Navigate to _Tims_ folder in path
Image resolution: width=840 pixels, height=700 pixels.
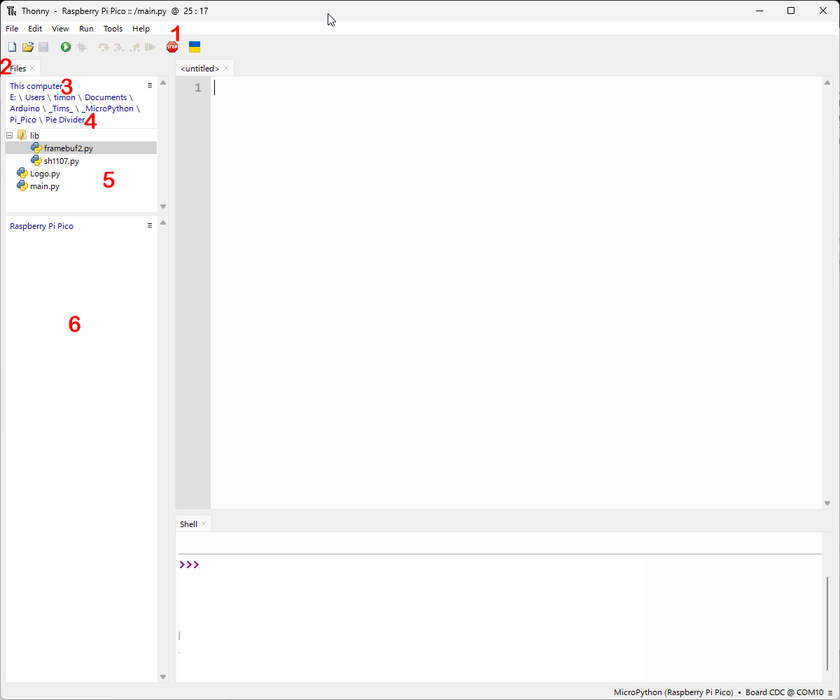pos(61,109)
